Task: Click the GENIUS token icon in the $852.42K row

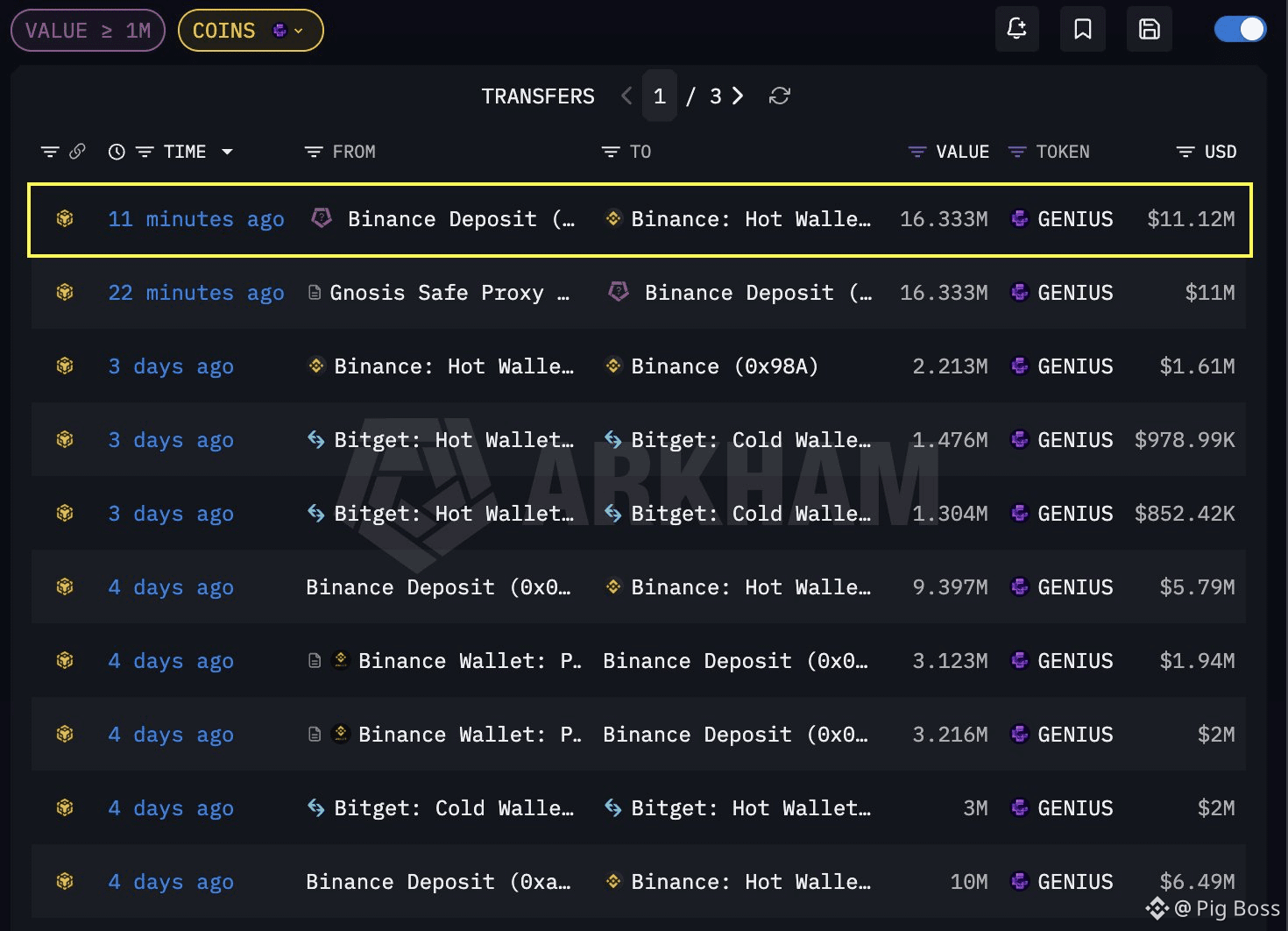Action: pyautogui.click(x=1019, y=513)
